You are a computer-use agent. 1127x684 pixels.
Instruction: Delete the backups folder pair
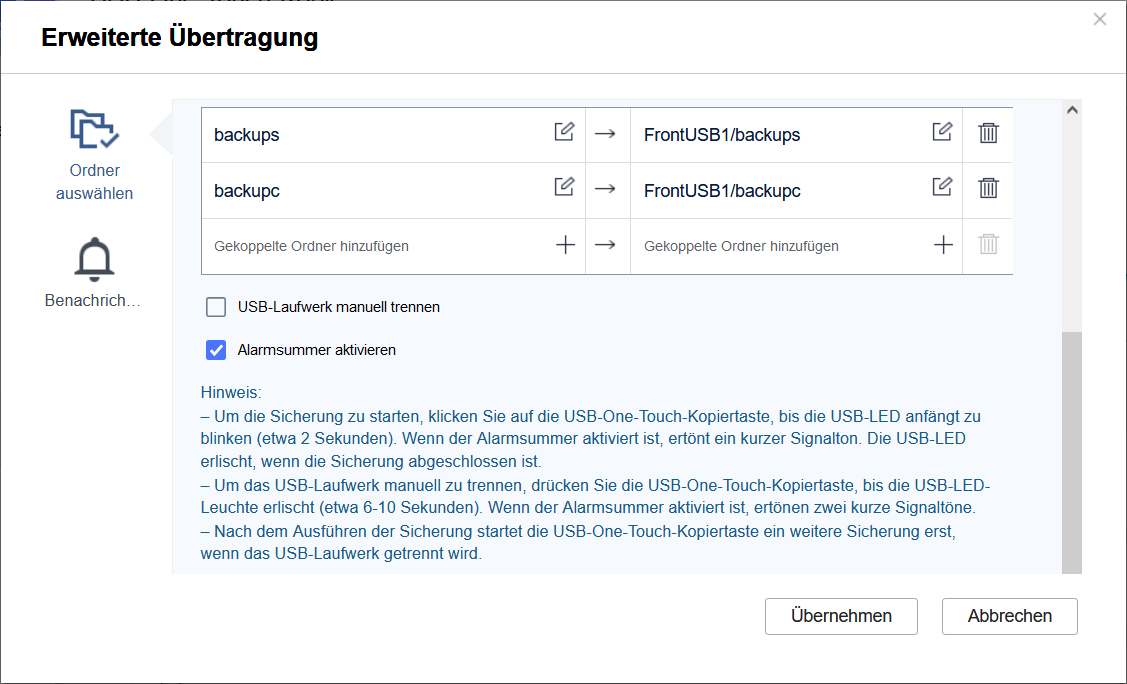[x=988, y=133]
